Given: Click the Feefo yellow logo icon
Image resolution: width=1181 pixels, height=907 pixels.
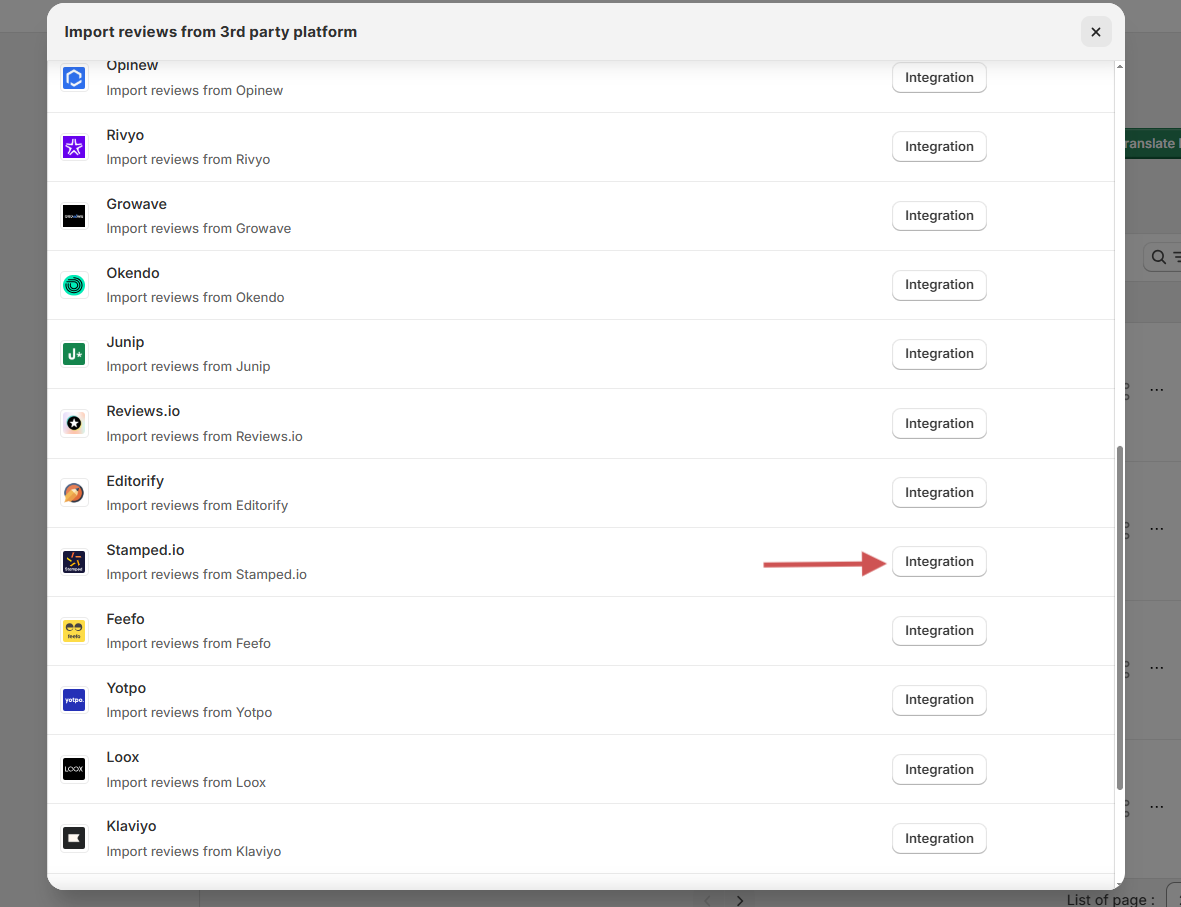Looking at the screenshot, I should (x=74, y=631).
